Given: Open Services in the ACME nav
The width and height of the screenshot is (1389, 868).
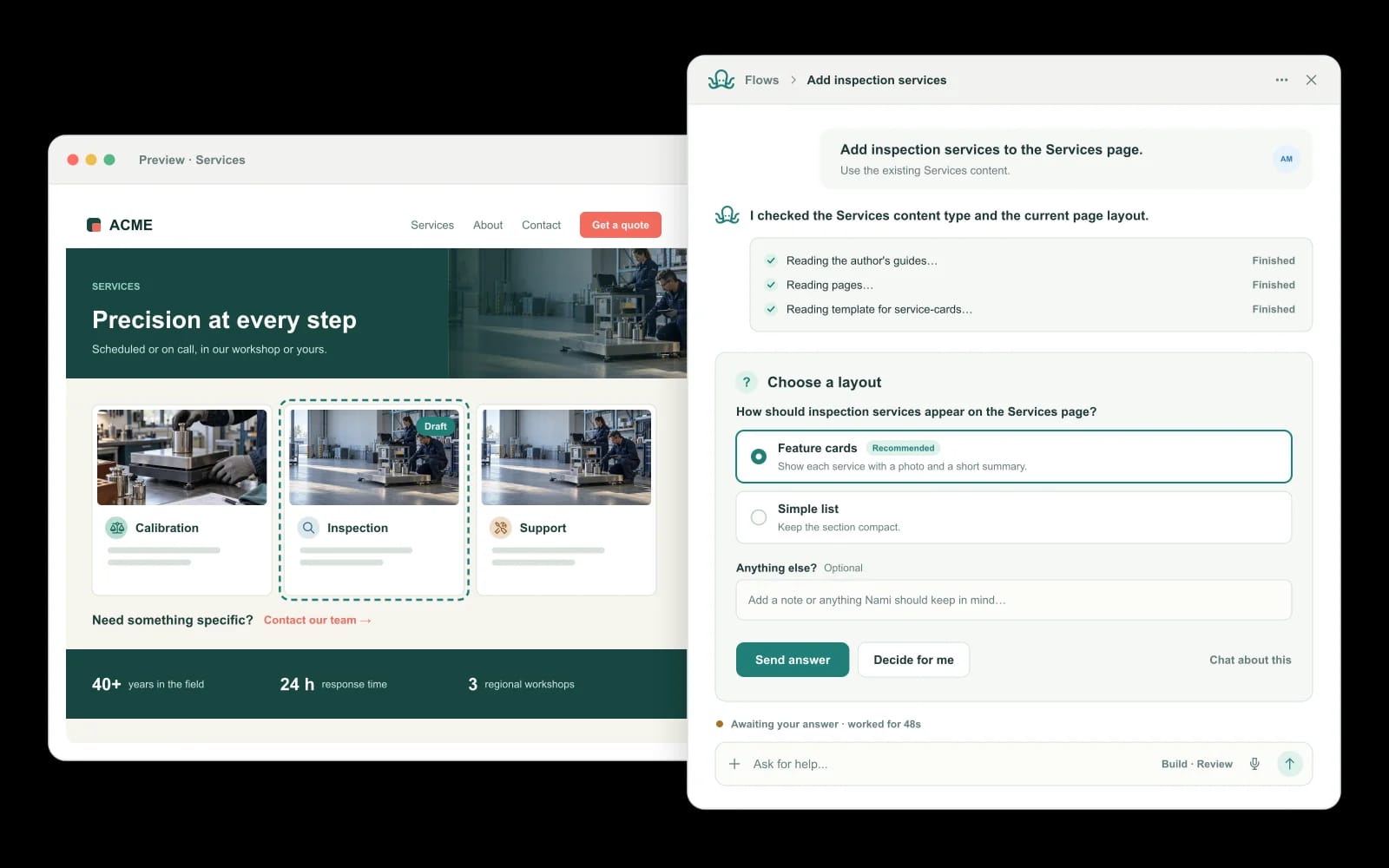Looking at the screenshot, I should tap(432, 225).
